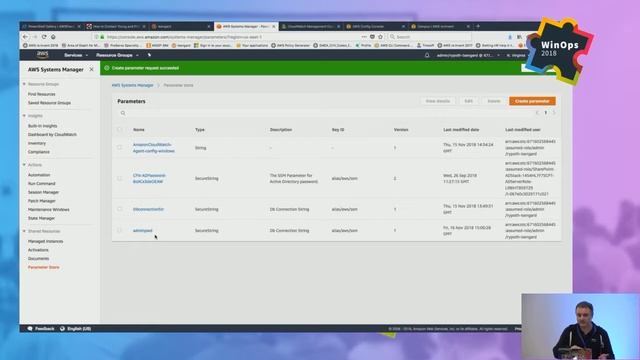This screenshot has width=640, height=360.
Task: Click AWS Systems Manager breadcrumb link
Action: 133,85
